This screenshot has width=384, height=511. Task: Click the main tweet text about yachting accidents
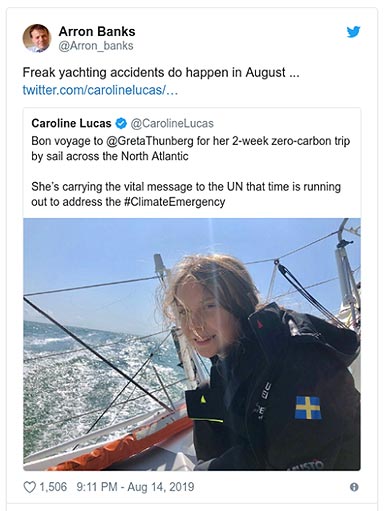tap(161, 72)
